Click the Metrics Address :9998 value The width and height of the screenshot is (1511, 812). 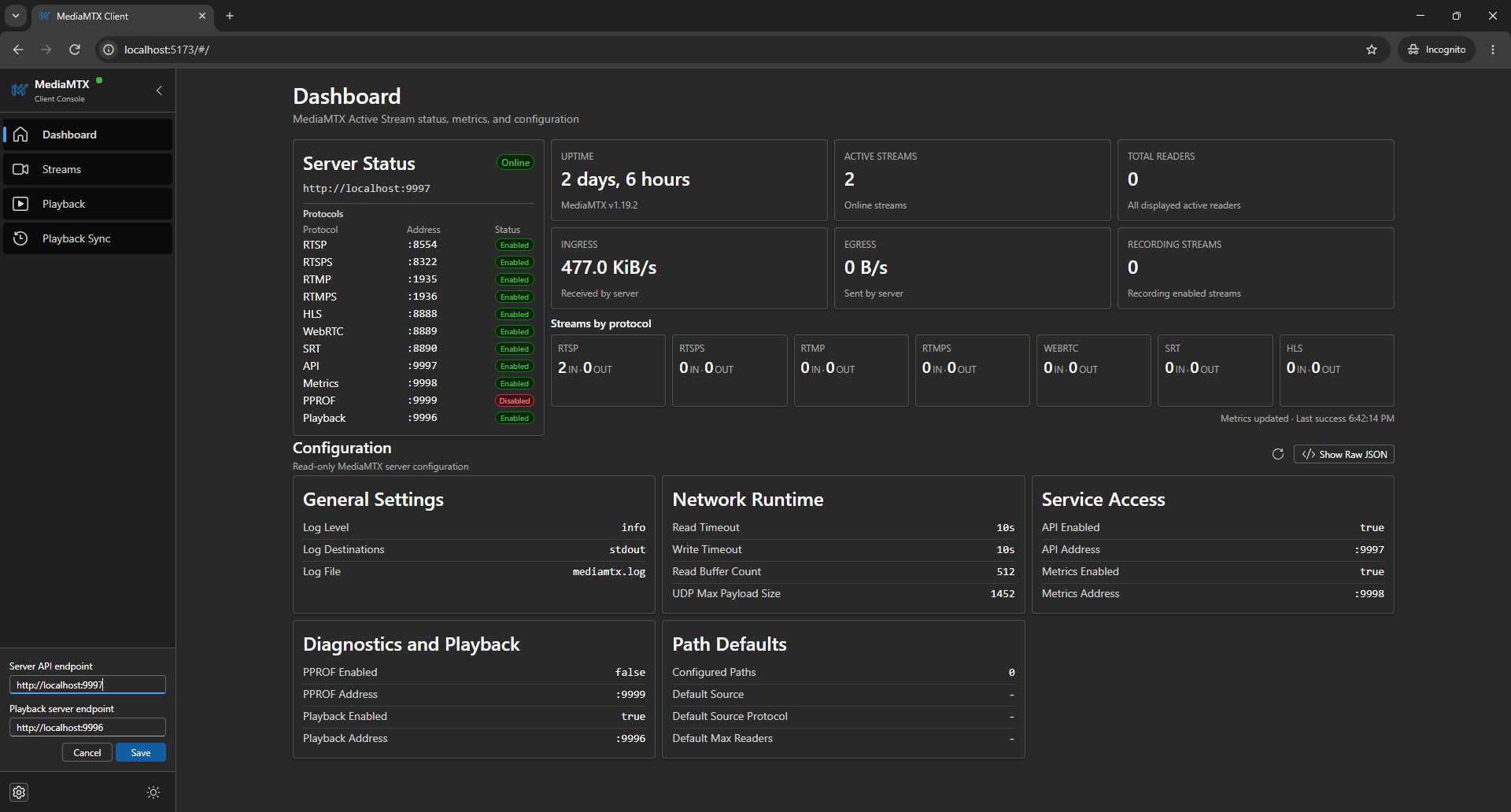pos(1369,594)
